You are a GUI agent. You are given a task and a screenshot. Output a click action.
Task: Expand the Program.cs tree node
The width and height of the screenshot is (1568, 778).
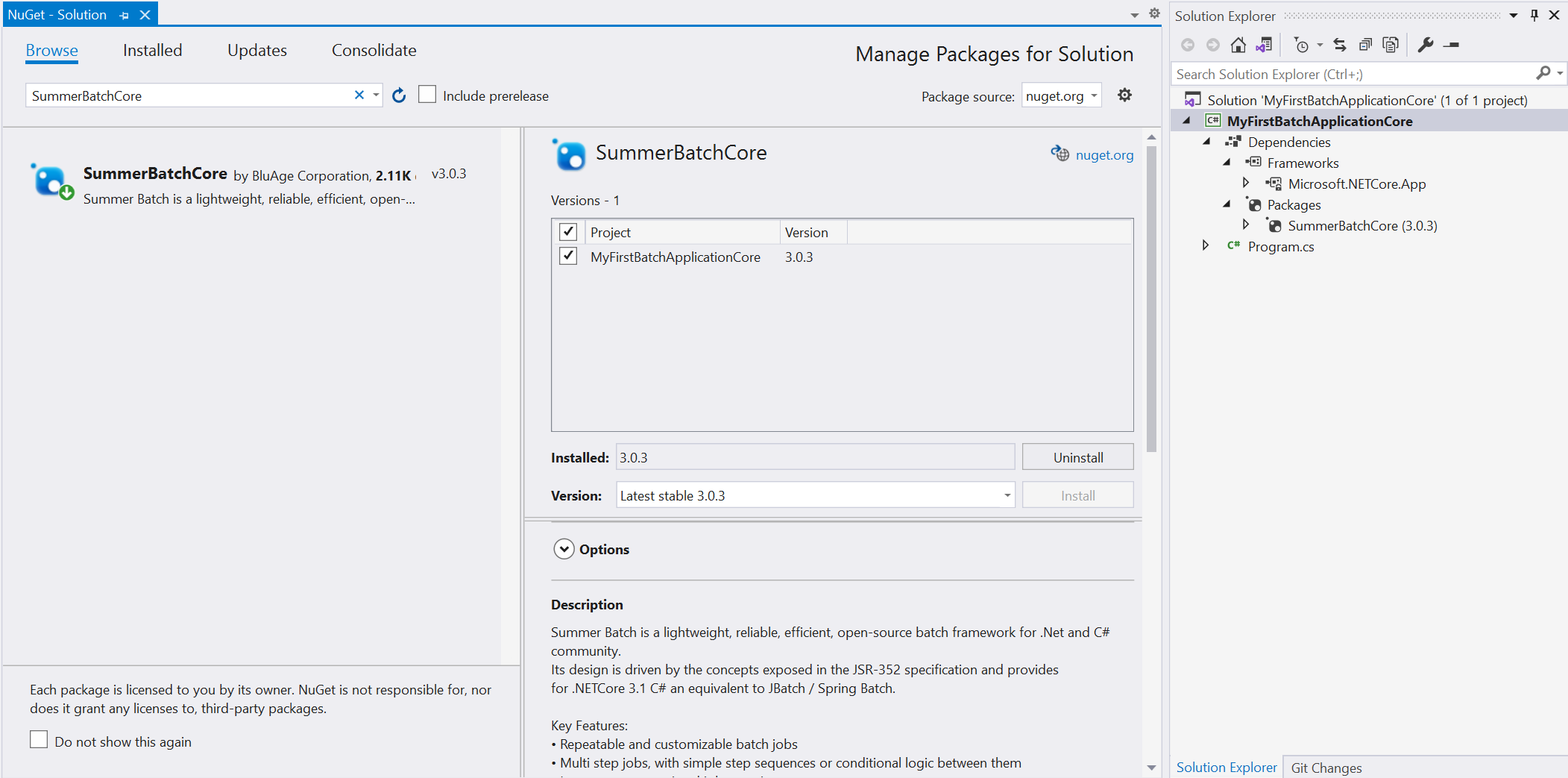tap(1206, 245)
